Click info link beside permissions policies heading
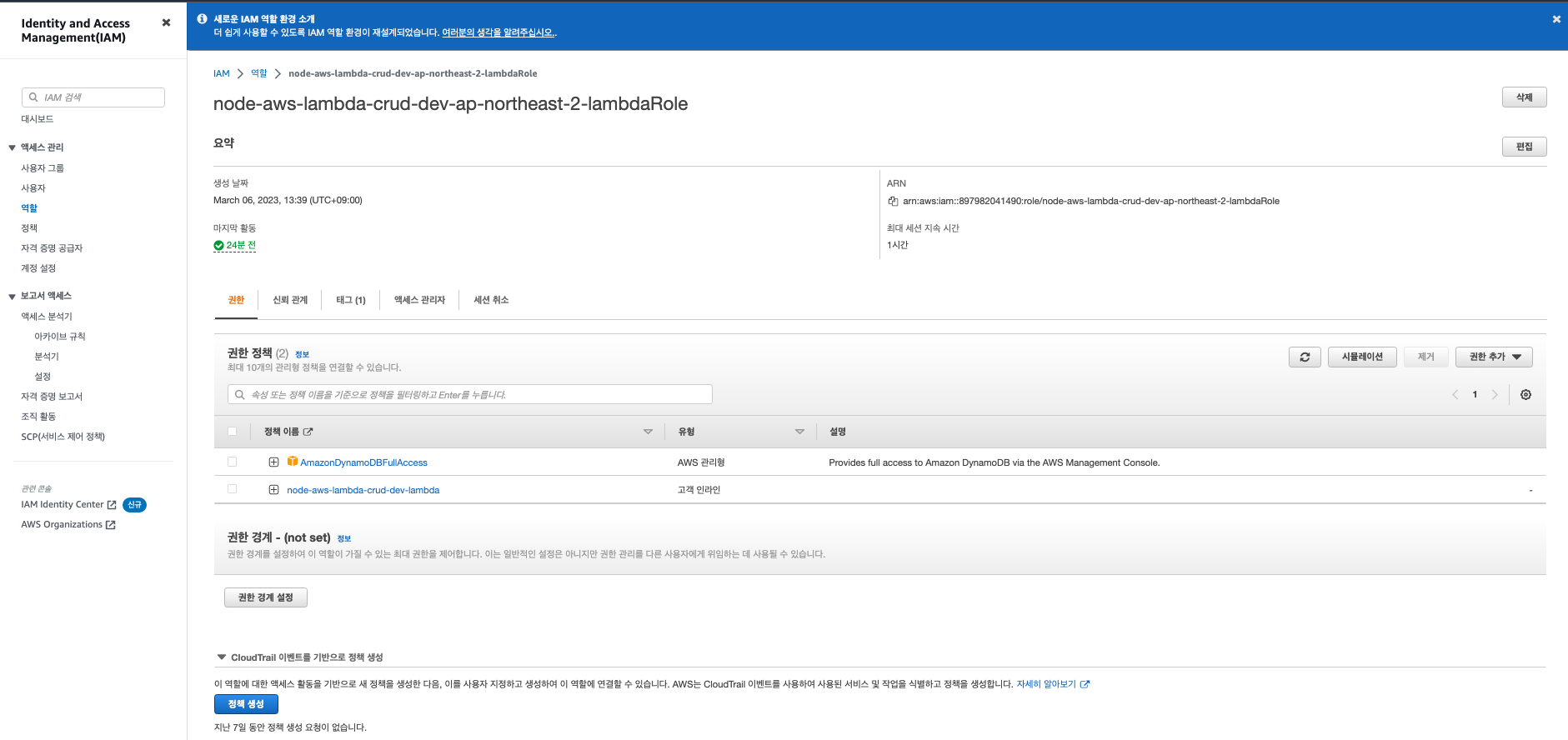This screenshot has height=740, width=1568. [x=302, y=354]
